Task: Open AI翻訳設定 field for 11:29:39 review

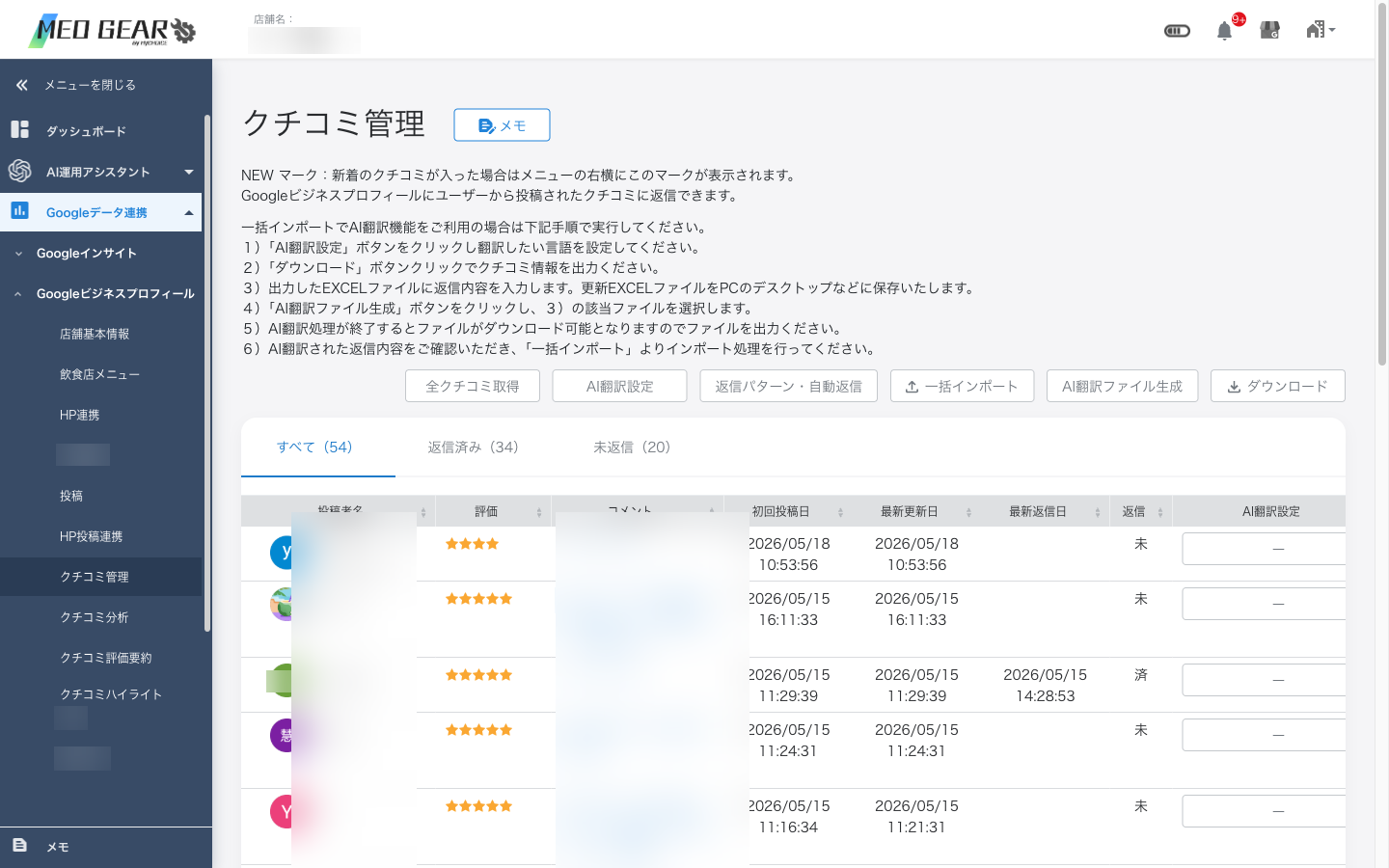Action: [x=1264, y=680]
